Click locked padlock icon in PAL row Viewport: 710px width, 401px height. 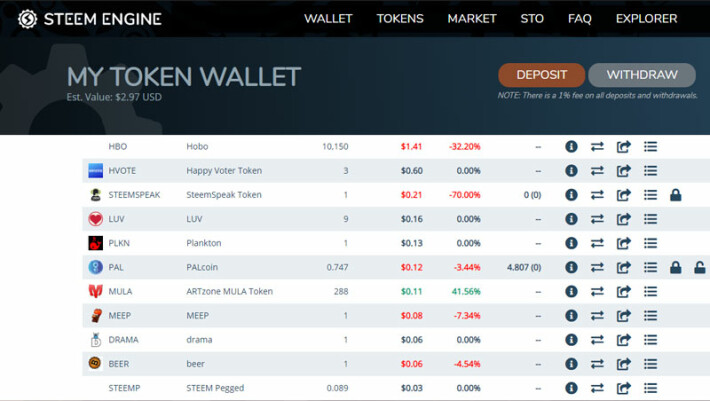(676, 267)
